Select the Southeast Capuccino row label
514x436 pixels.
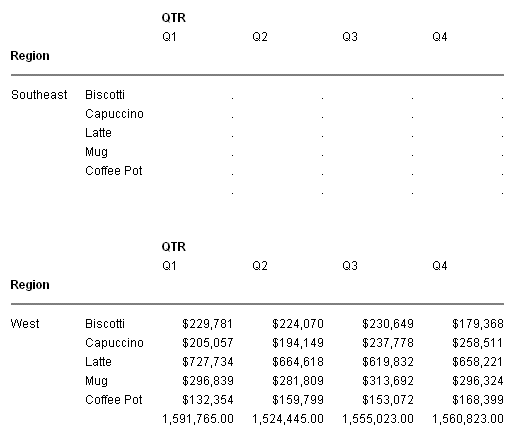pyautogui.click(x=114, y=114)
